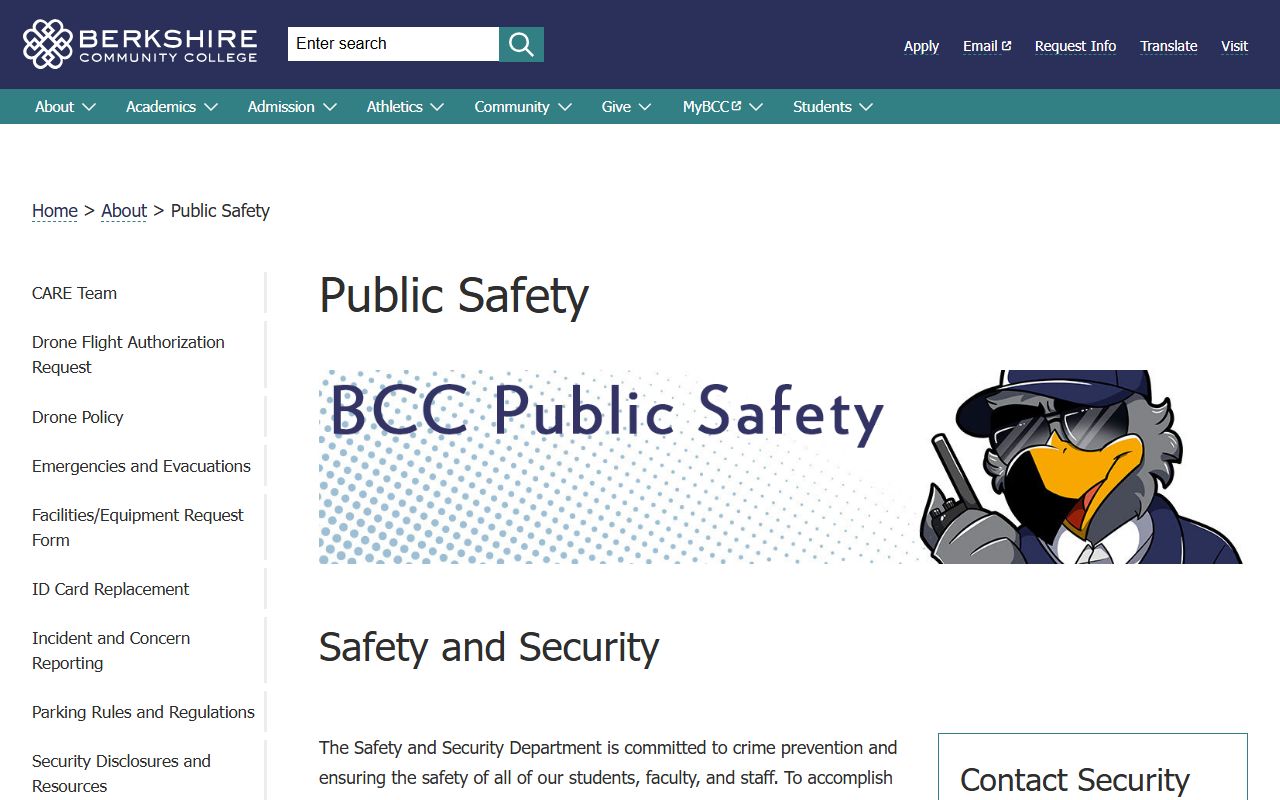1280x800 pixels.
Task: Click the Contact Security box heading
Action: point(1075,780)
